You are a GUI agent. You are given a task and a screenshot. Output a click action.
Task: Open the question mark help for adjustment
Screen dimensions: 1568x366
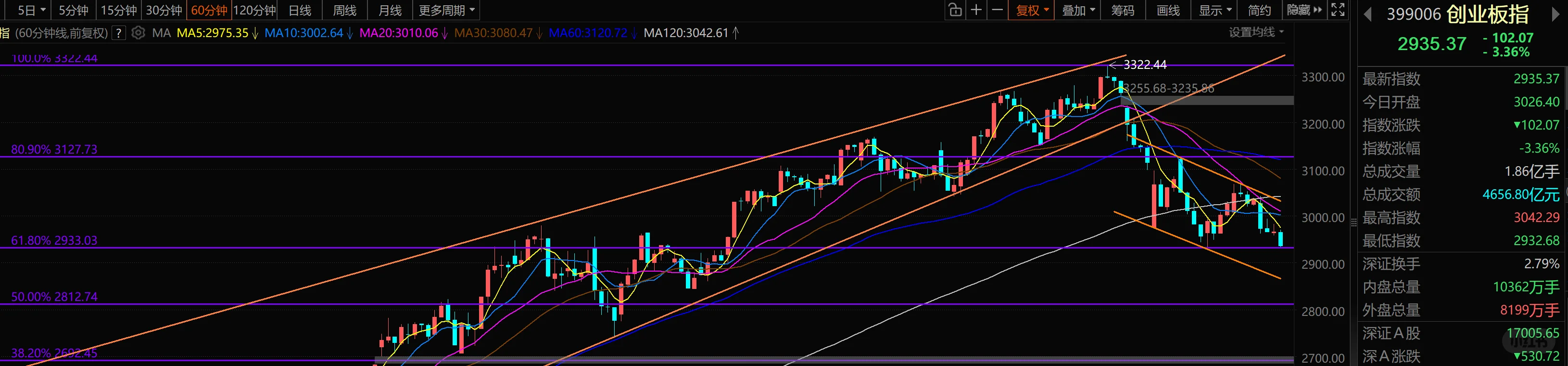click(119, 33)
